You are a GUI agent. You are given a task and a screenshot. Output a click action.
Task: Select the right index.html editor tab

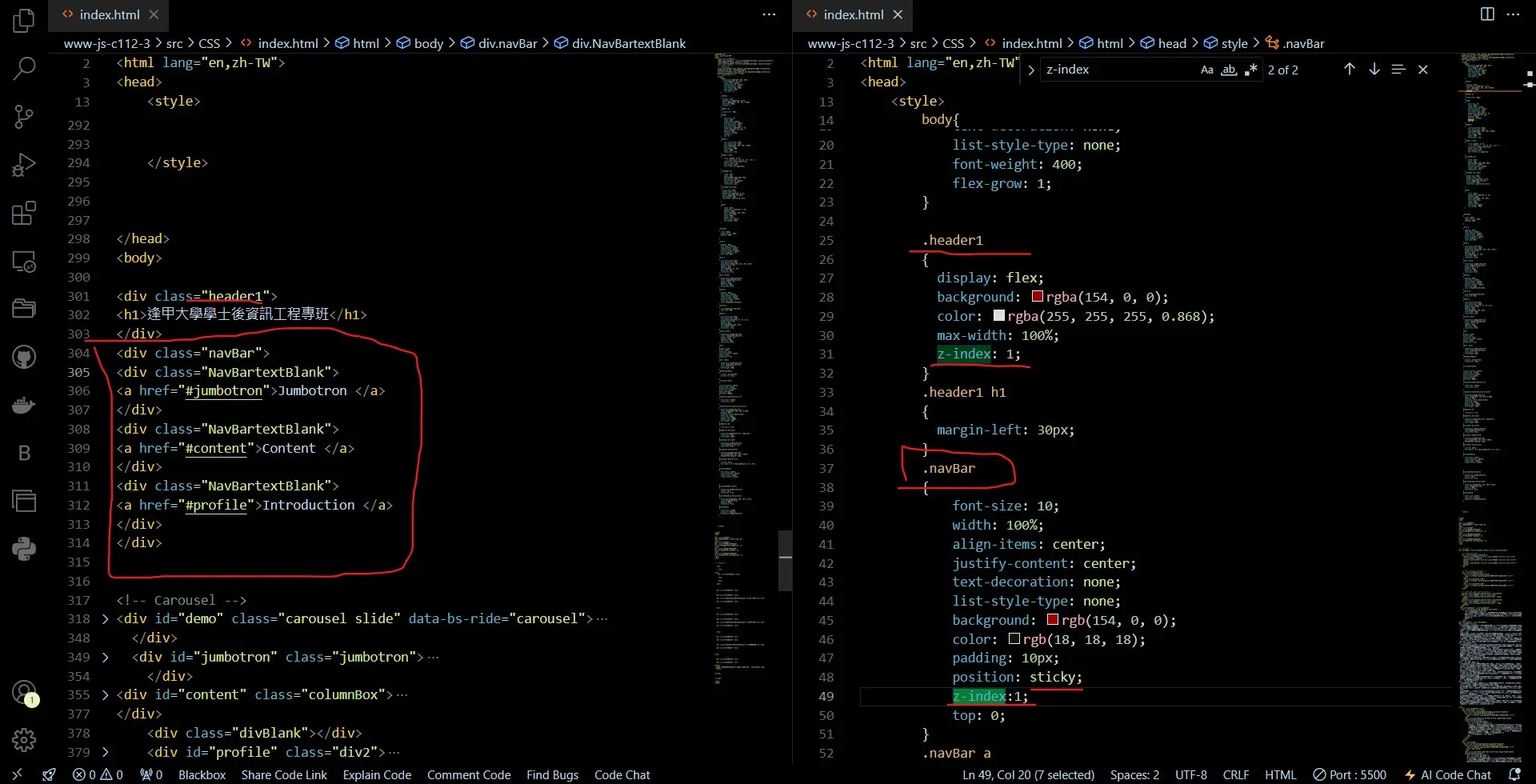tap(853, 14)
